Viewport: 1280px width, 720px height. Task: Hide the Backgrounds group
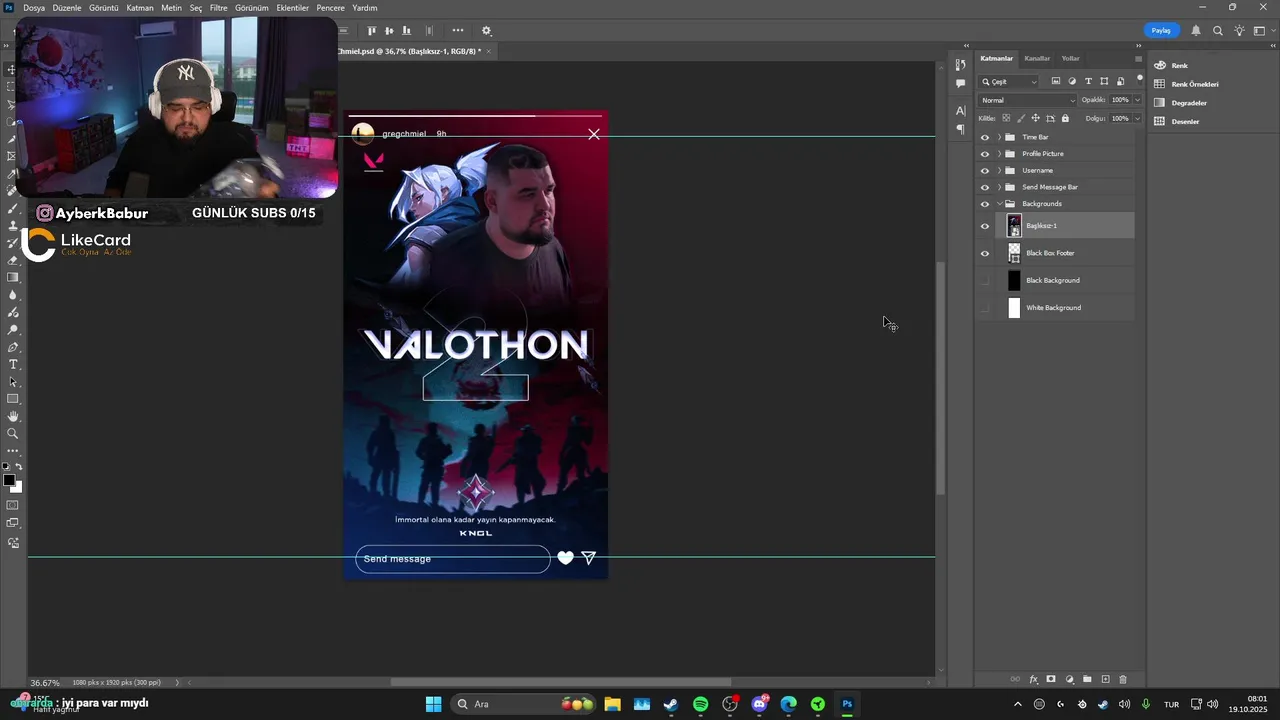click(x=985, y=204)
